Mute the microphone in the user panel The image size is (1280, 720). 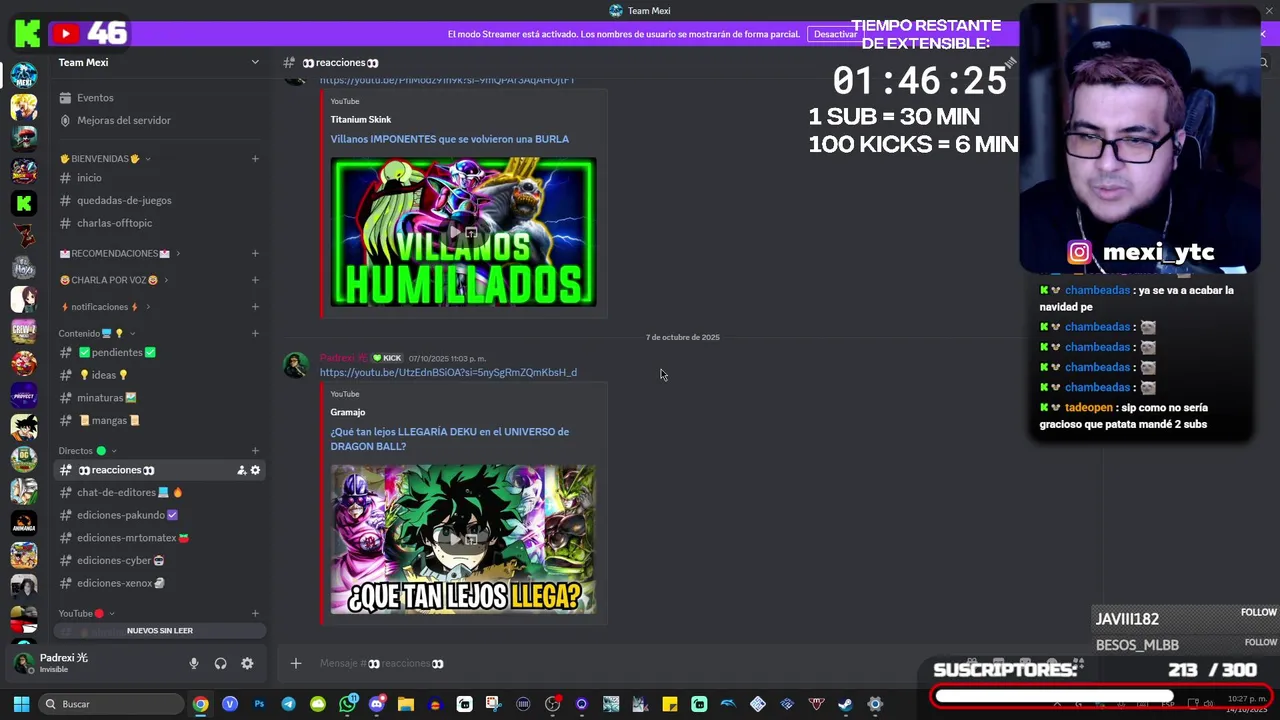tap(194, 663)
